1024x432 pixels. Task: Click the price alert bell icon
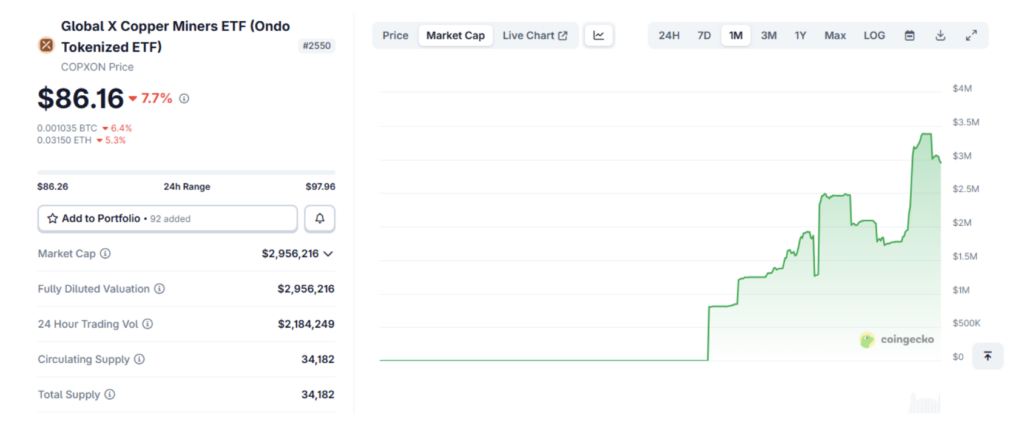click(x=320, y=218)
